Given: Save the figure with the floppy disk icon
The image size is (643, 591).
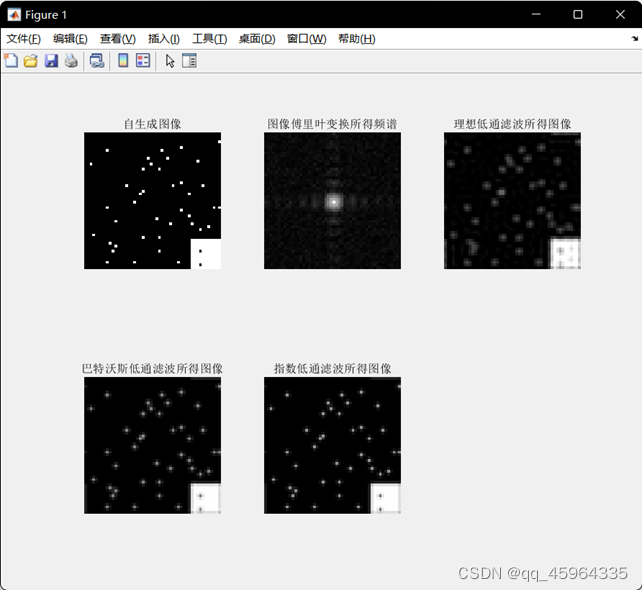Looking at the screenshot, I should pos(51,61).
